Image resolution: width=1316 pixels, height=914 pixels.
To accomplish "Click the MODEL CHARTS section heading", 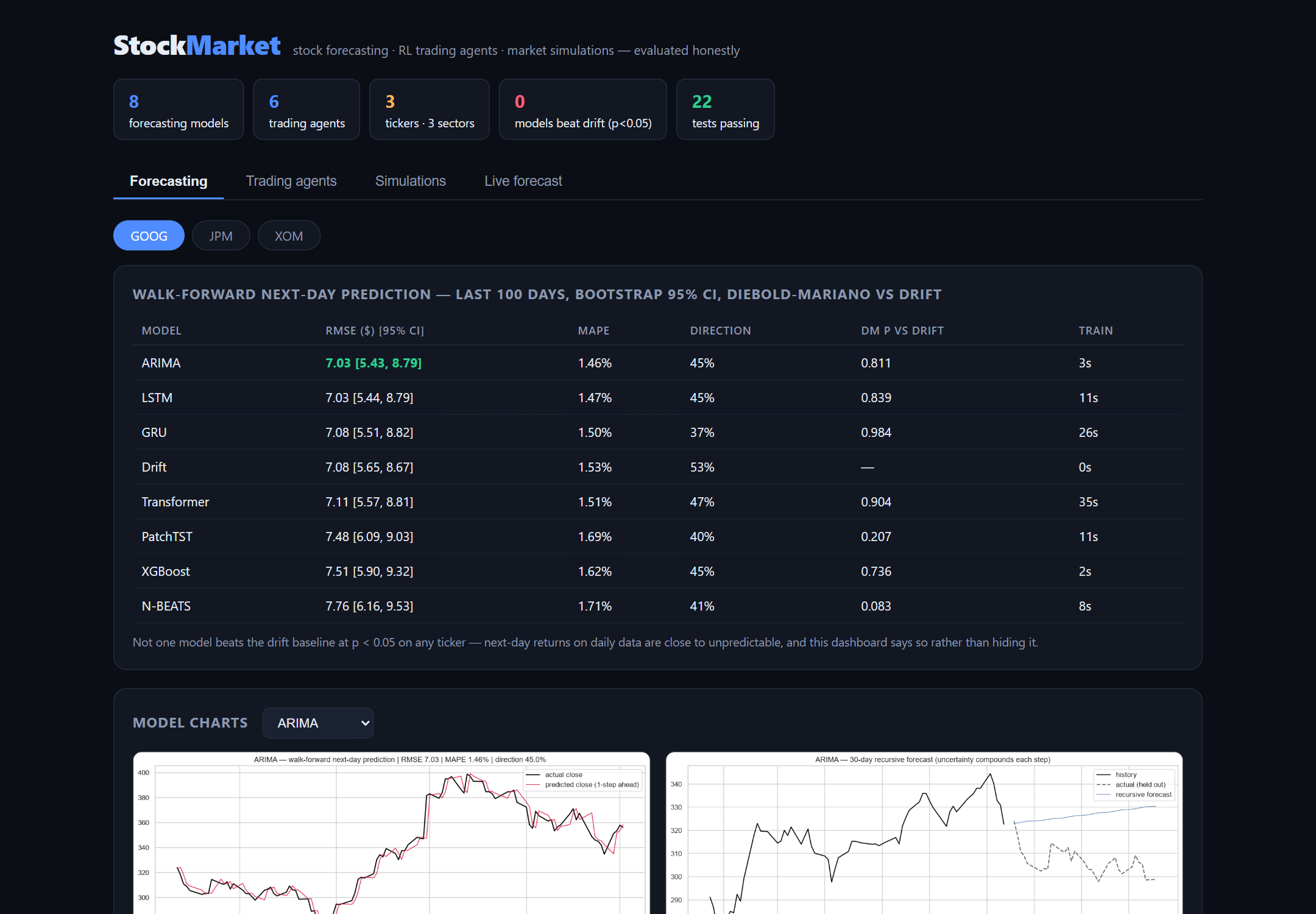I will [190, 723].
